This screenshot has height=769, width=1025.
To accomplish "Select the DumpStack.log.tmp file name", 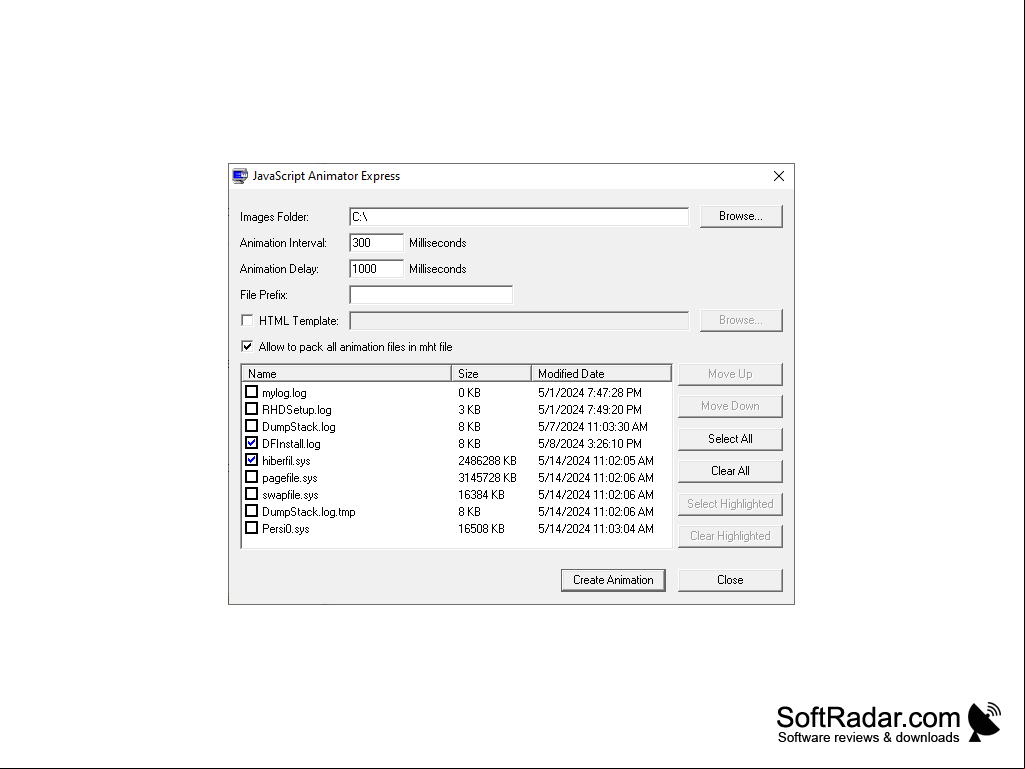I will coord(309,512).
